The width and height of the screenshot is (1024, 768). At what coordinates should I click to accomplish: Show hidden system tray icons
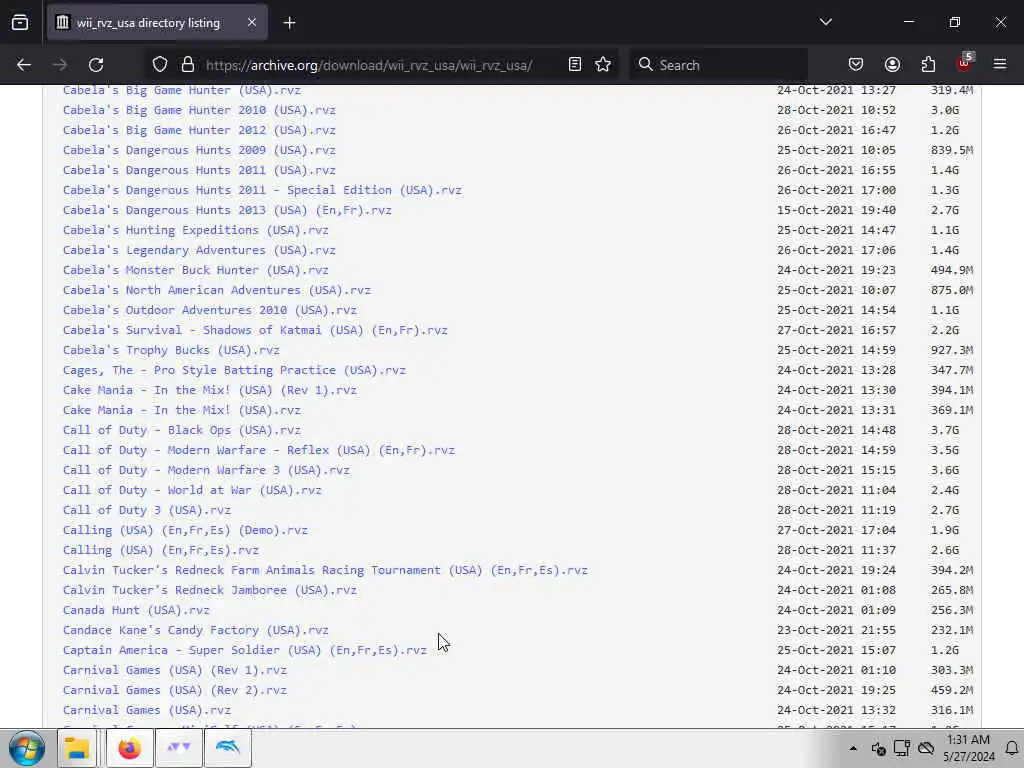click(853, 748)
